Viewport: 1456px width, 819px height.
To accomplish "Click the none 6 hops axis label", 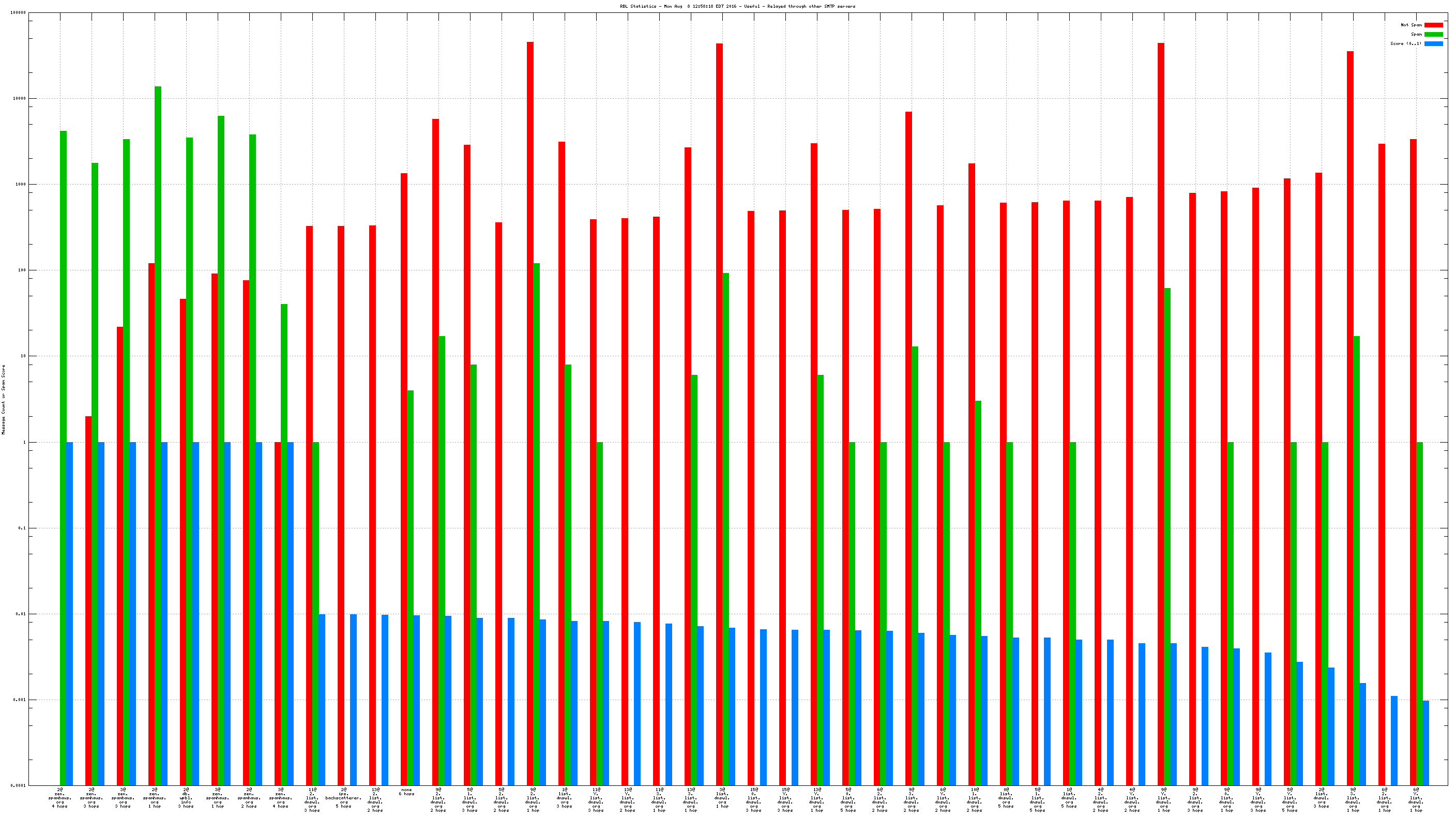I will click(x=406, y=792).
